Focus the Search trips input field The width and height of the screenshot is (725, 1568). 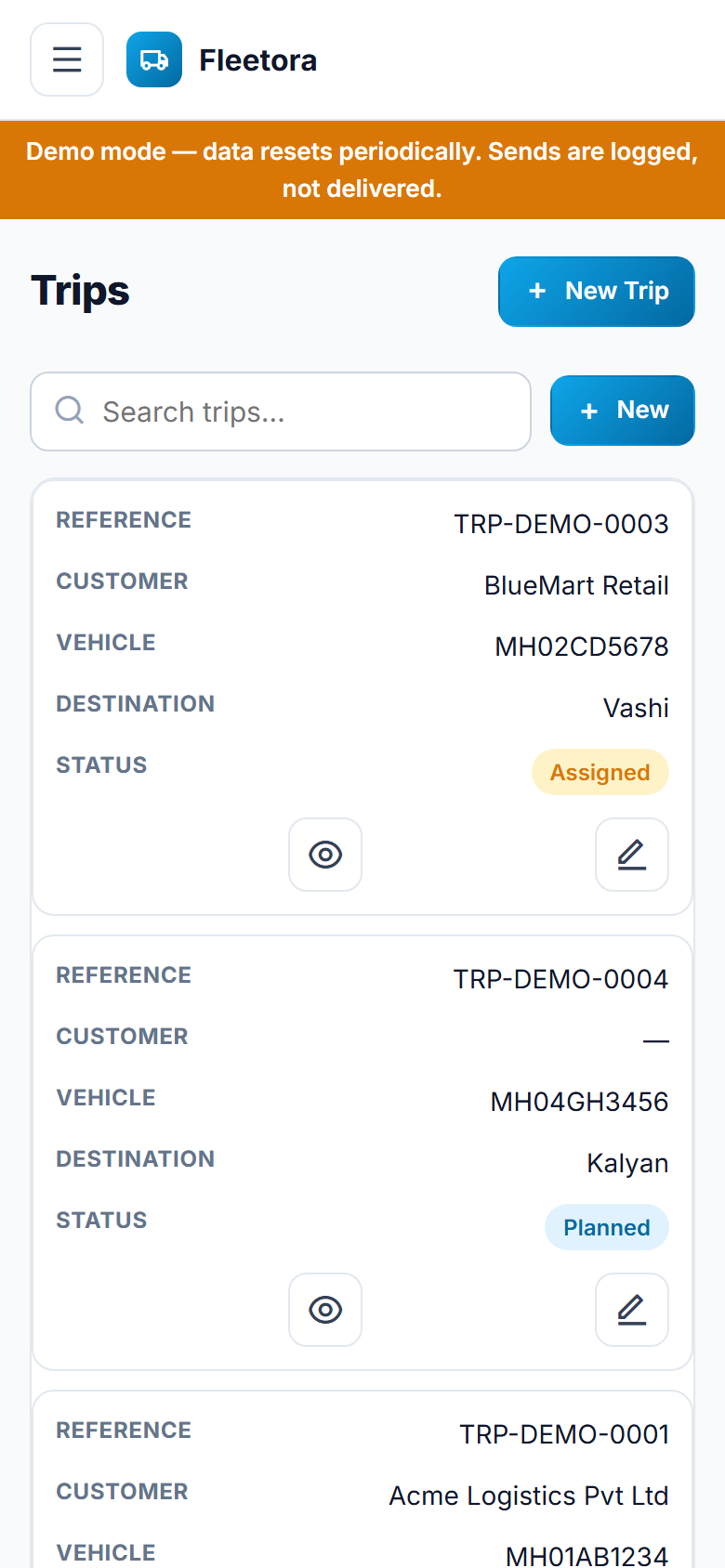[x=281, y=412]
